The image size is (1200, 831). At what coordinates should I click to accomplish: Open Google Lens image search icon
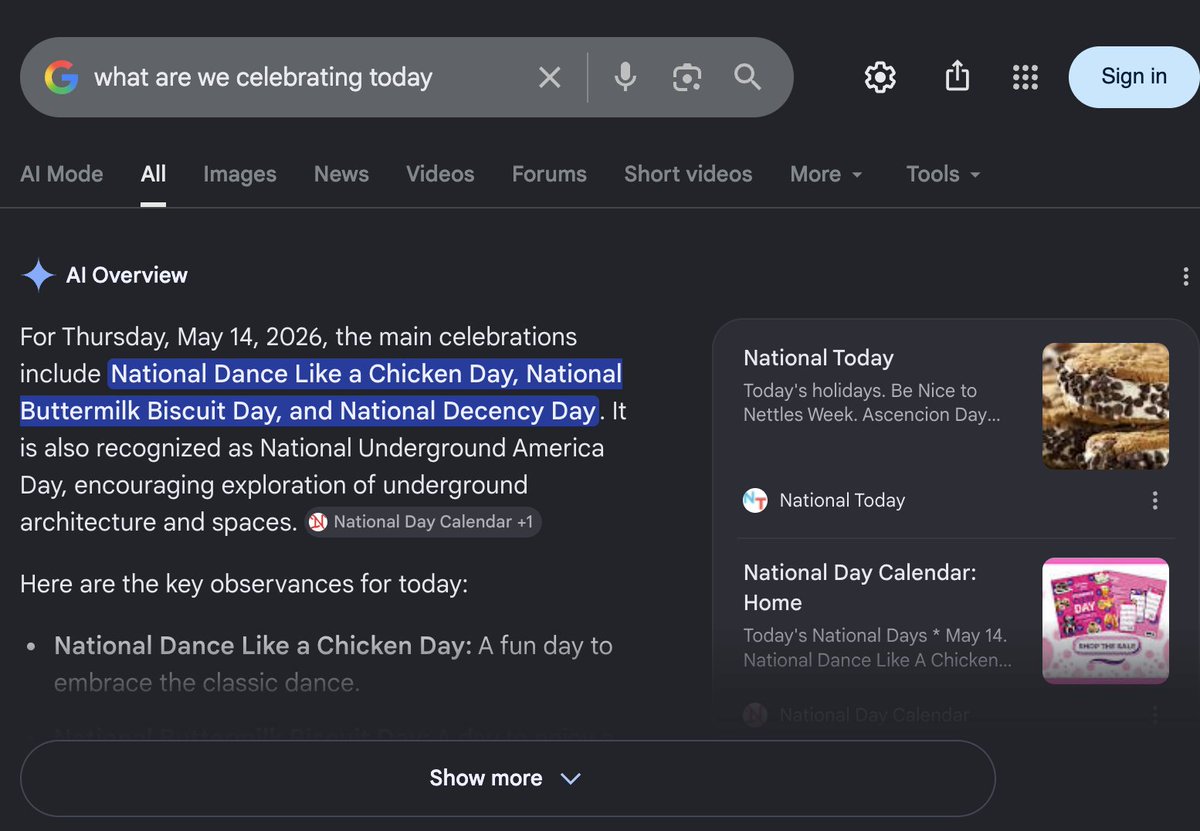pos(687,77)
